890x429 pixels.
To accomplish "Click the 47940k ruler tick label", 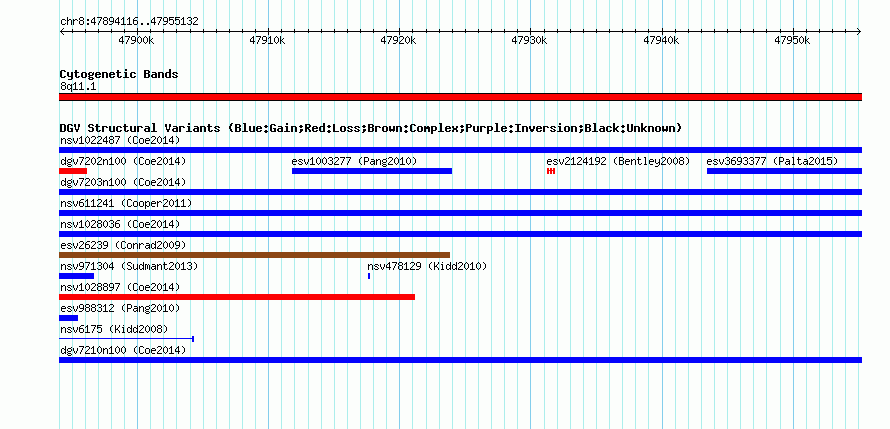I will pos(661,40).
